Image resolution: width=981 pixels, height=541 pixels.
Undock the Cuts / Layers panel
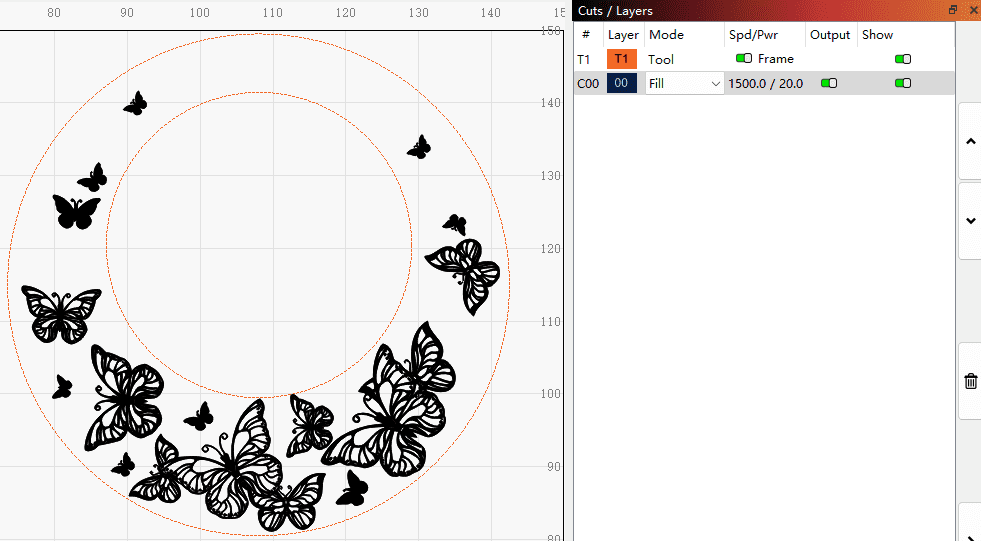point(953,9)
